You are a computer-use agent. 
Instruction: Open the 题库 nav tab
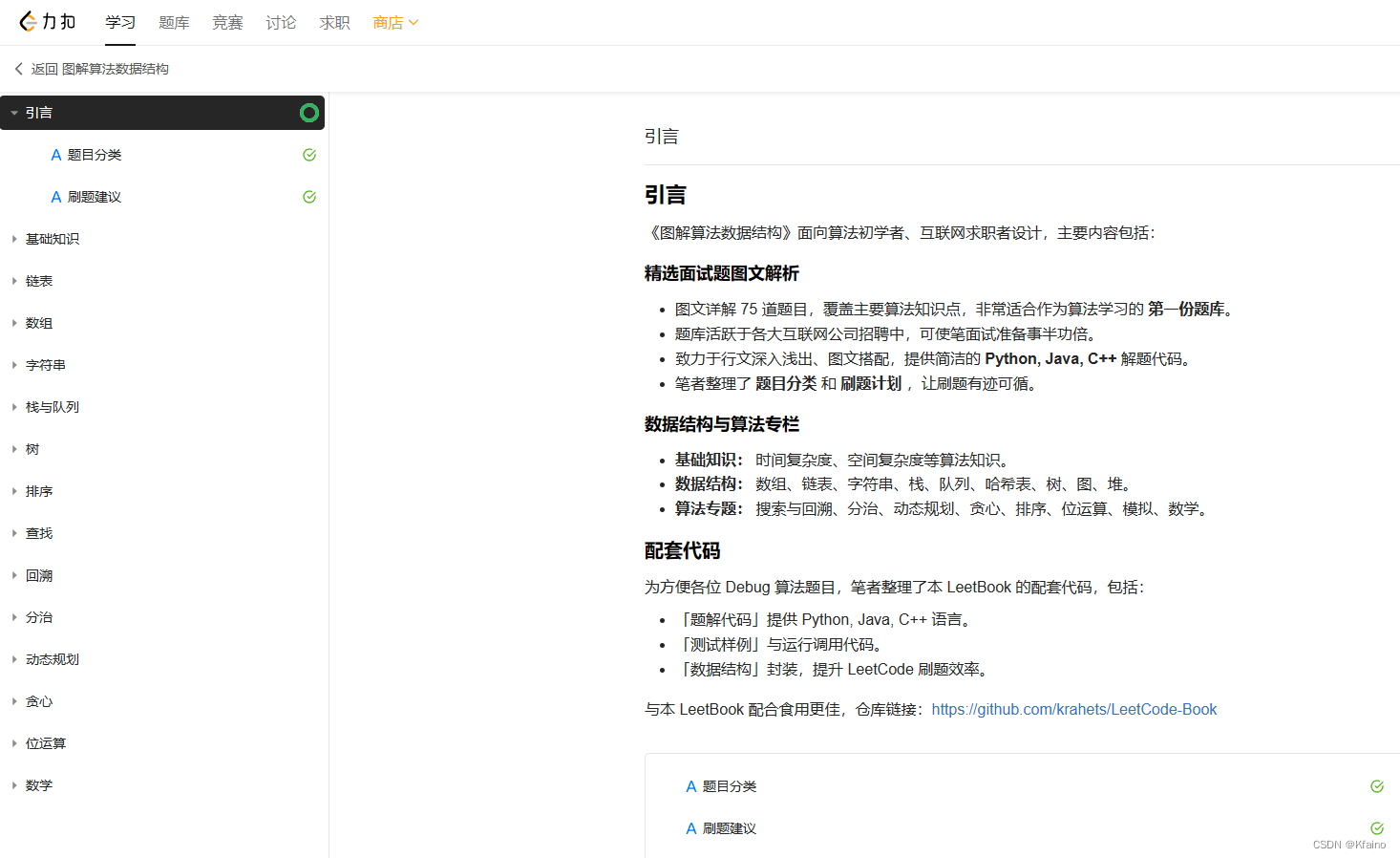tap(174, 22)
